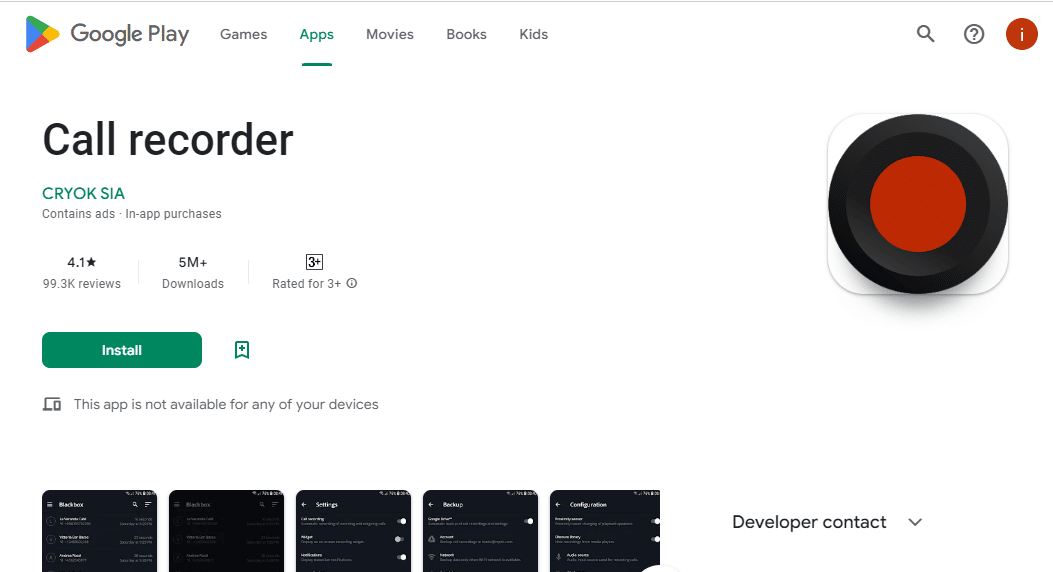
Task: Switch to the Kids tab
Action: [533, 34]
